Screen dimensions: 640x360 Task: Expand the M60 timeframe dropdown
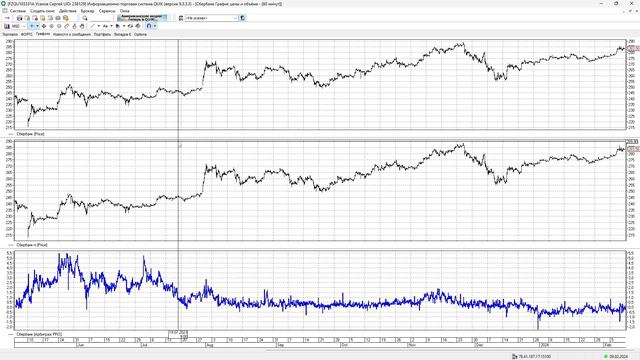(24, 27)
